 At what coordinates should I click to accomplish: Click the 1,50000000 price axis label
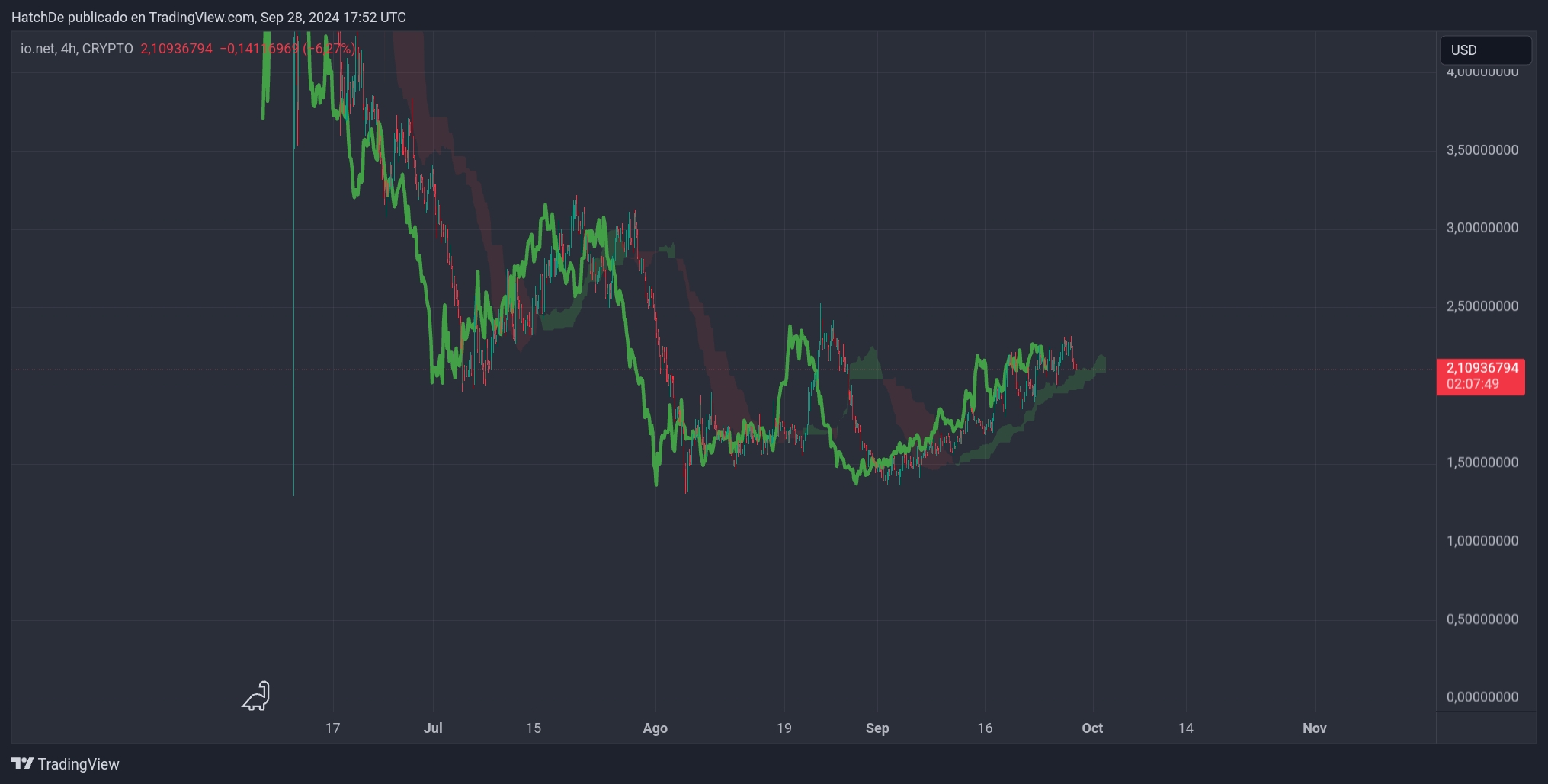click(x=1482, y=462)
